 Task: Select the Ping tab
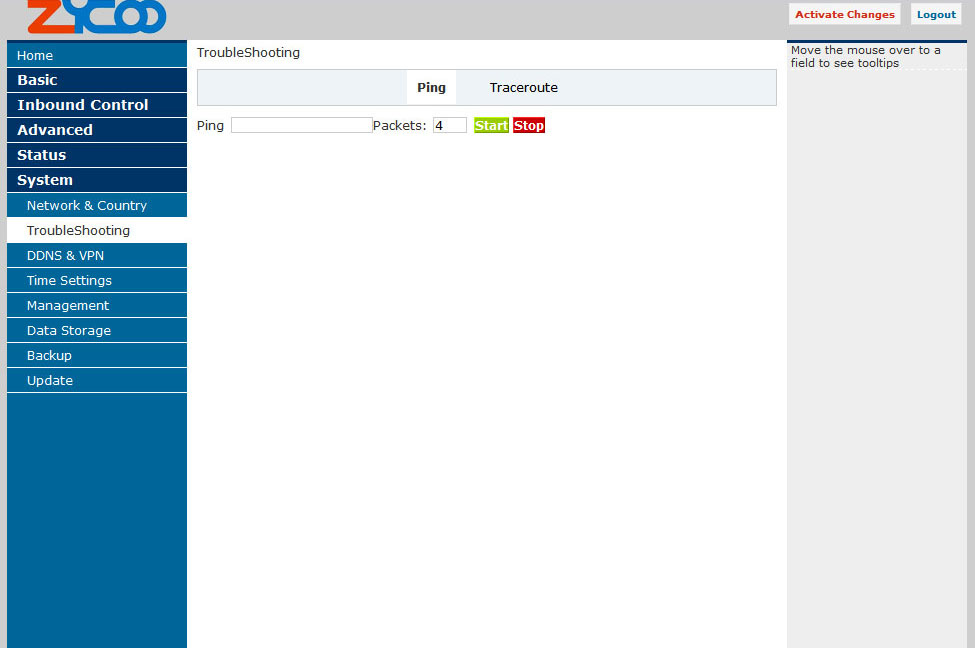pos(431,88)
